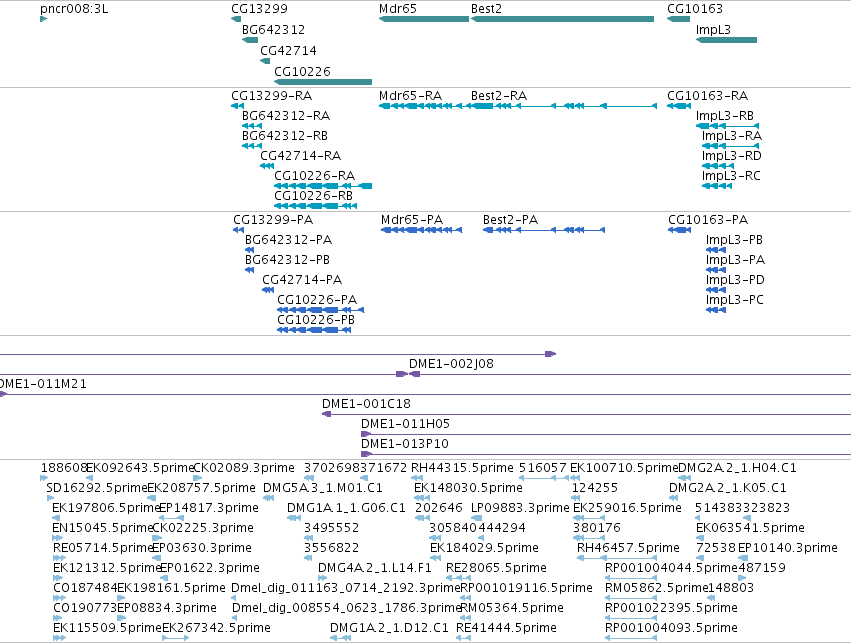The height and width of the screenshot is (643, 851).
Task: Select the Best2-RA transcript line
Action: [x=564, y=106]
